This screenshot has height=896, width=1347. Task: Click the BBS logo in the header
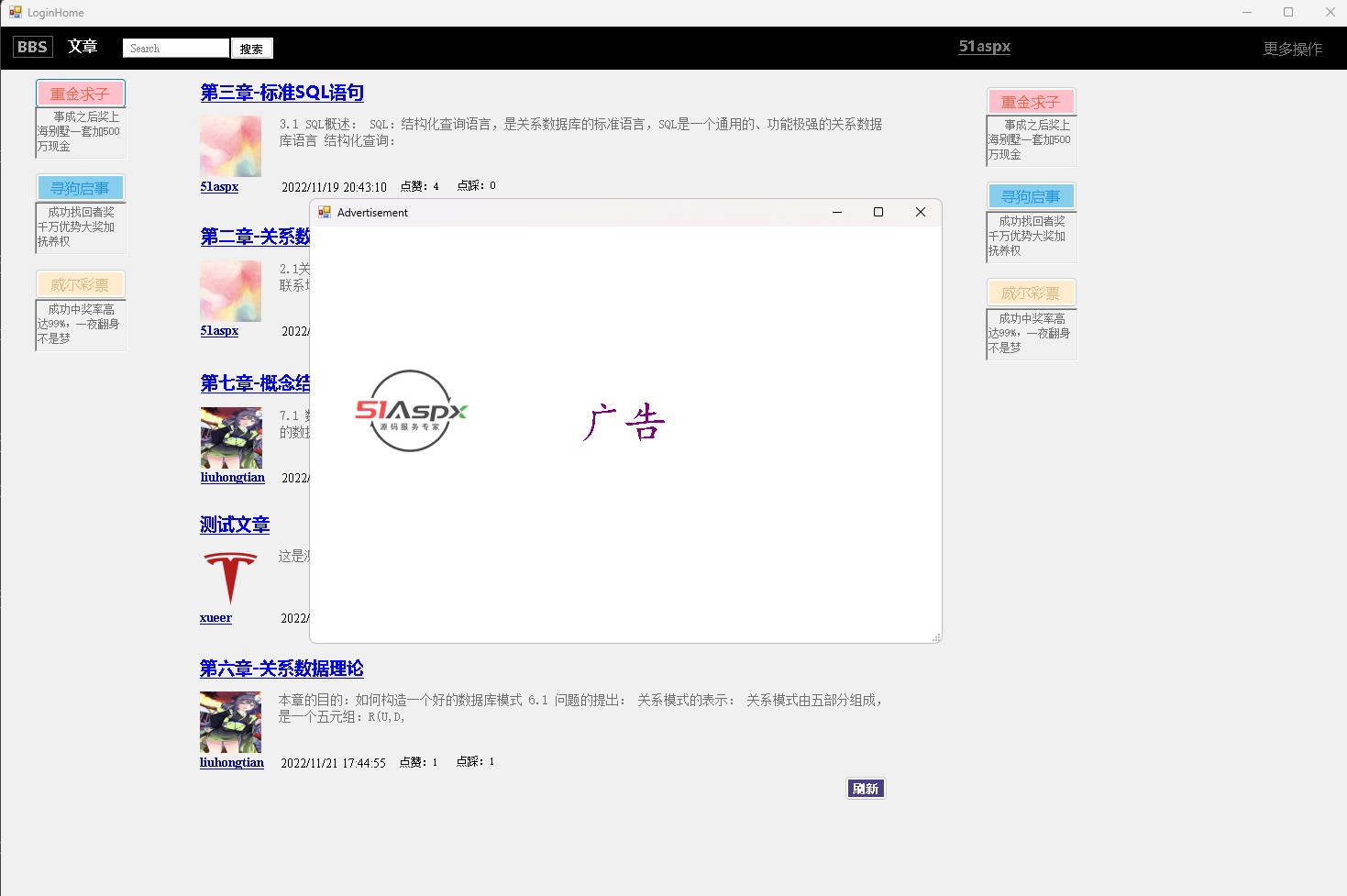click(32, 47)
